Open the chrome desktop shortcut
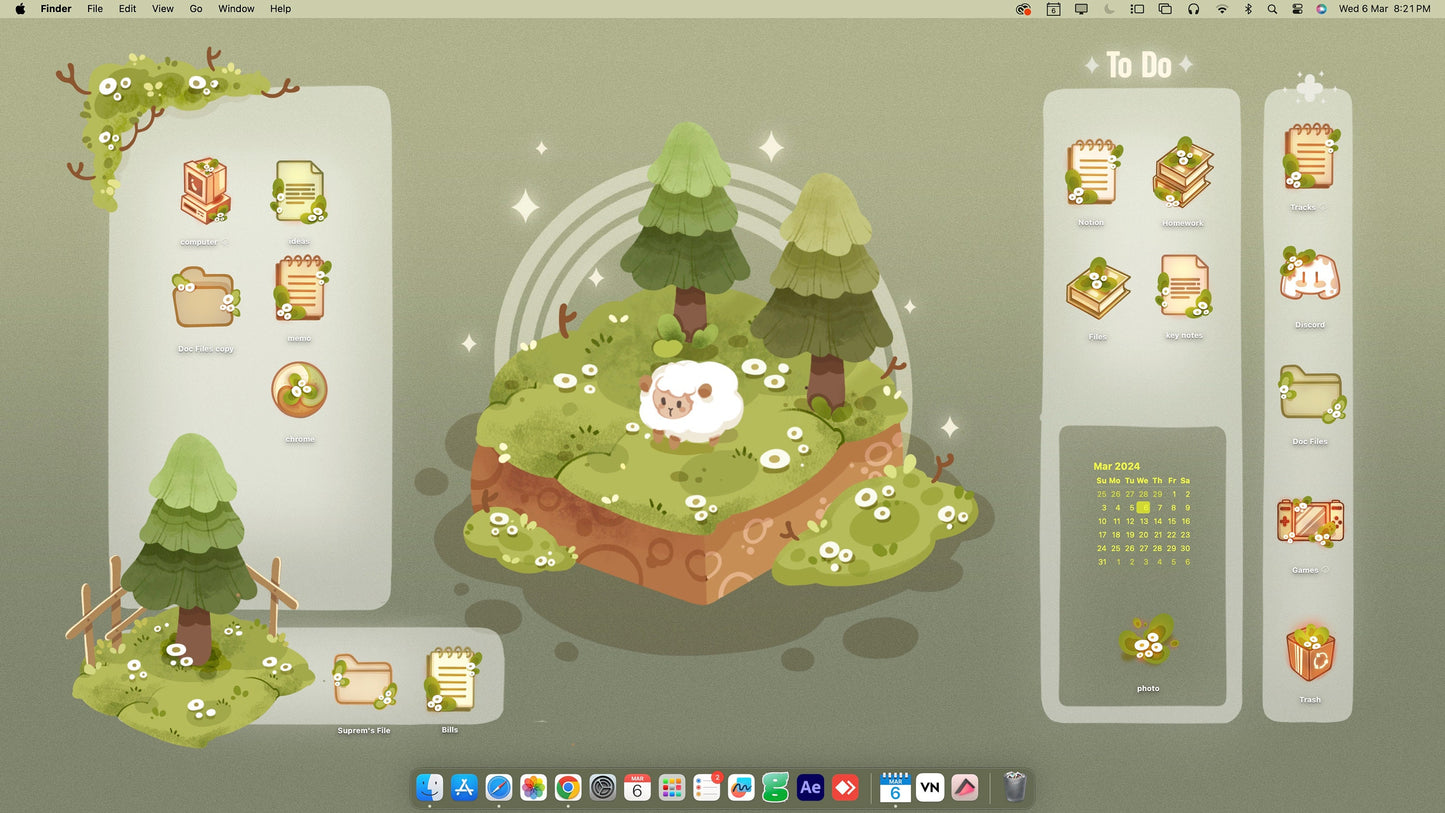This screenshot has width=1445, height=813. click(x=299, y=390)
